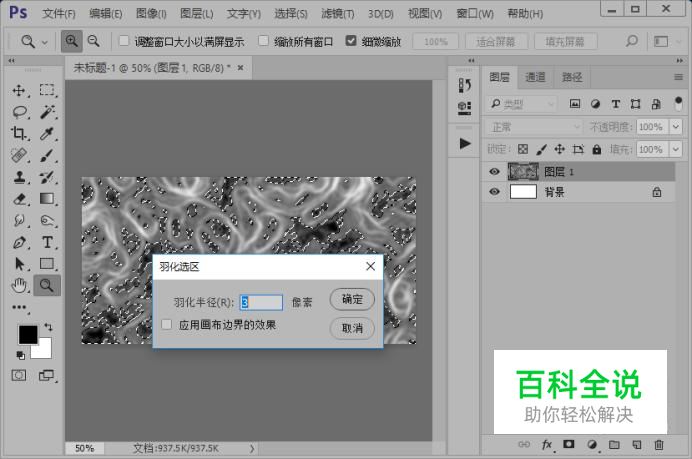Select the Pen tool
Image resolution: width=692 pixels, height=459 pixels.
[x=19, y=242]
